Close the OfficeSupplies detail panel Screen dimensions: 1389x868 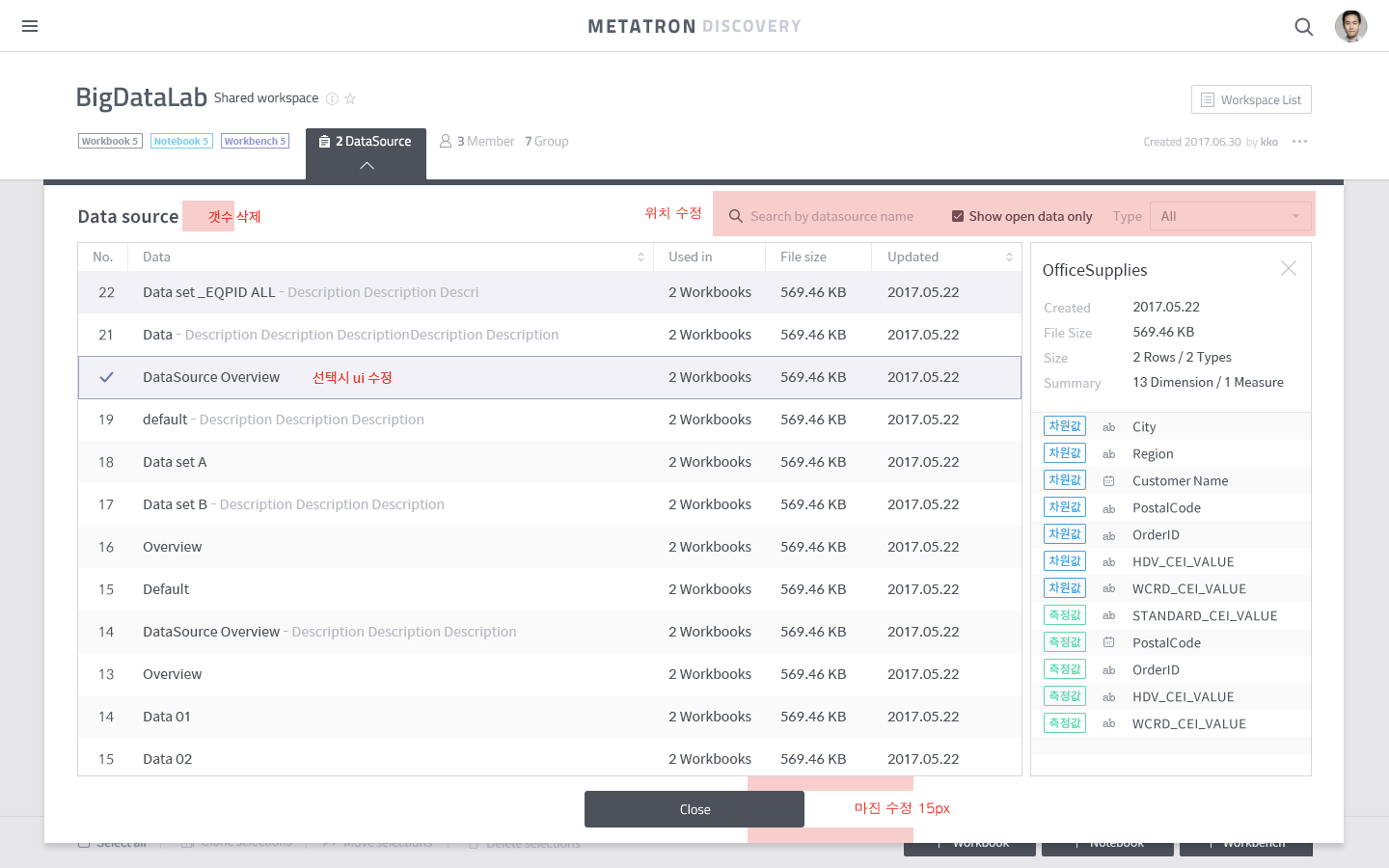(1289, 268)
